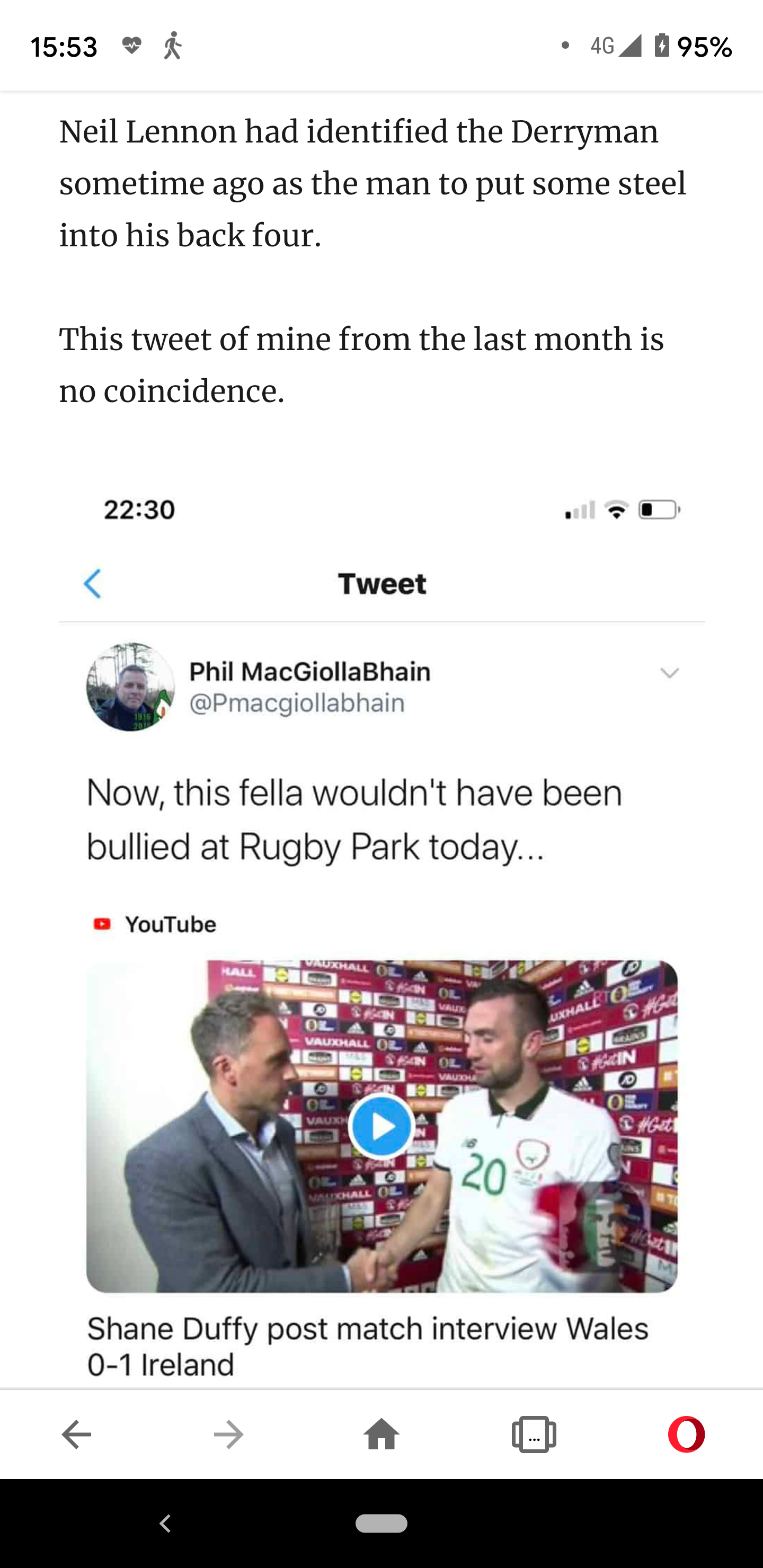Screen dimensions: 763x1568
Task: Tap the Android home pill button
Action: 381,1523
